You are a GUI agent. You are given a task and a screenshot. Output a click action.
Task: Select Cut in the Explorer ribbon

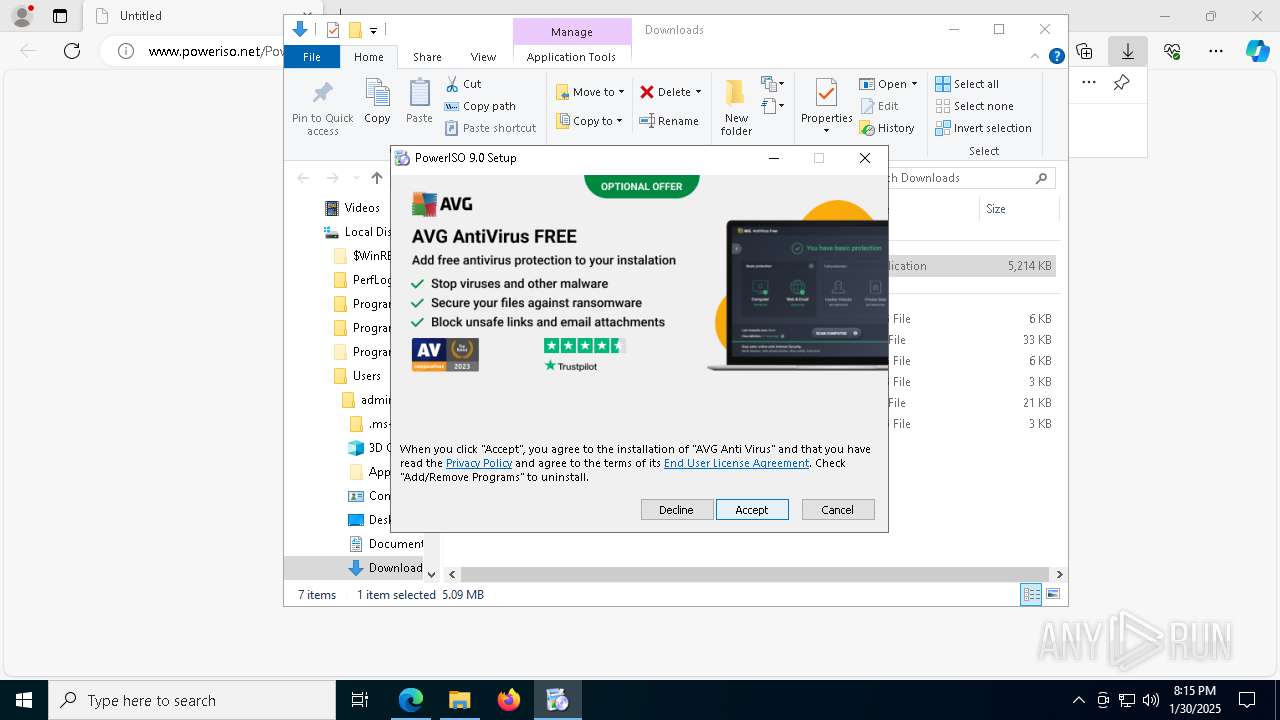[x=463, y=84]
